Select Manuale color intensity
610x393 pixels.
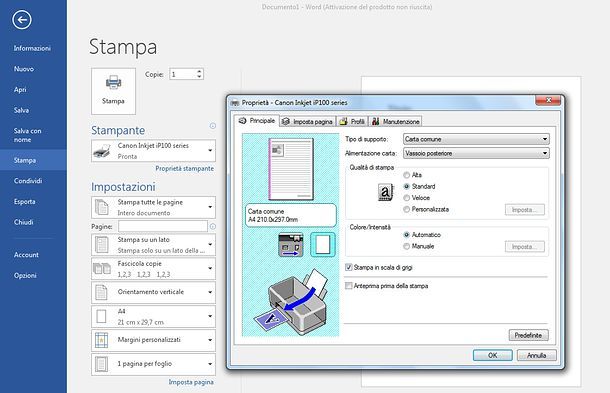[407, 246]
